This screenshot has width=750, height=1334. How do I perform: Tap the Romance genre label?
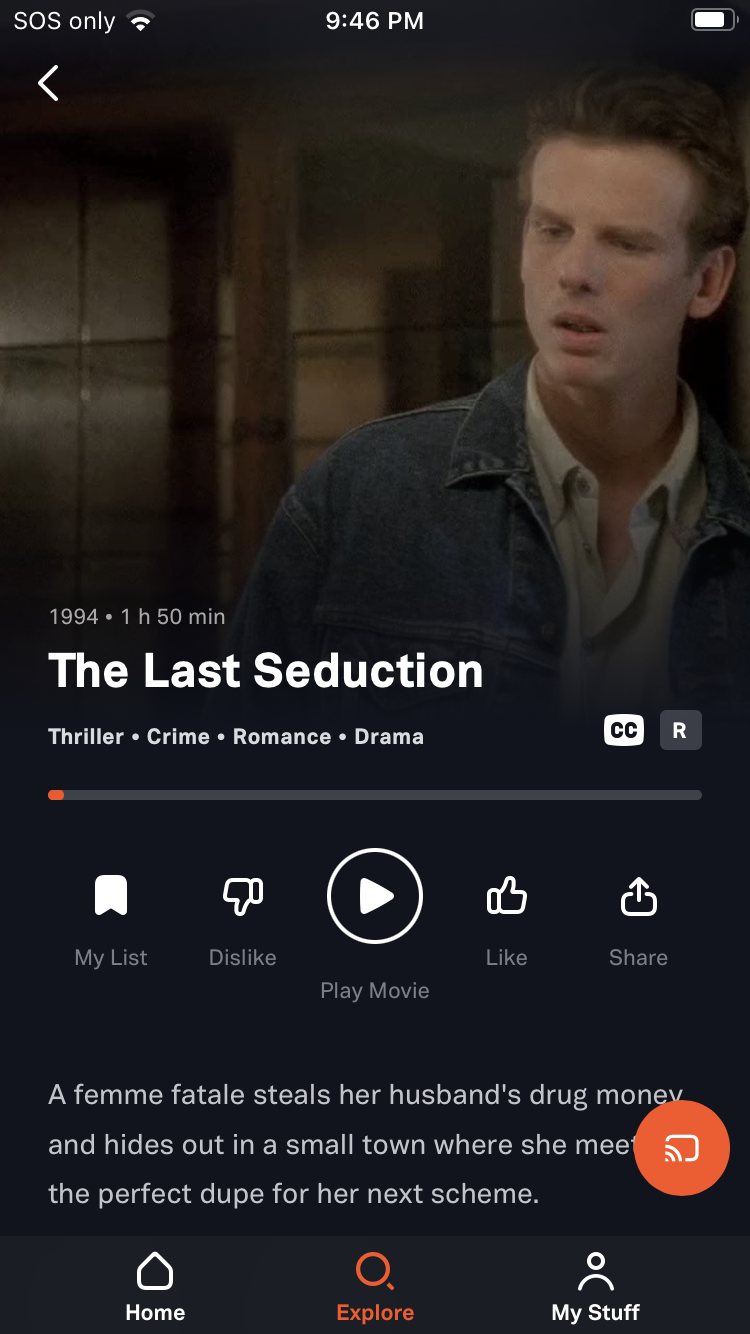282,737
